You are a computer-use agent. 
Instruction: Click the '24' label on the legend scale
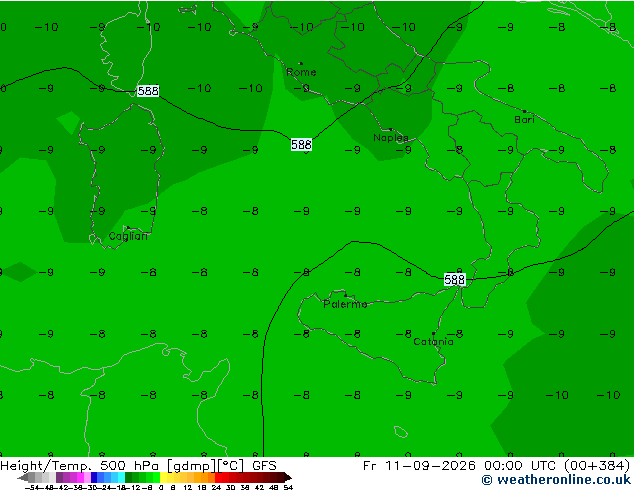(216, 487)
